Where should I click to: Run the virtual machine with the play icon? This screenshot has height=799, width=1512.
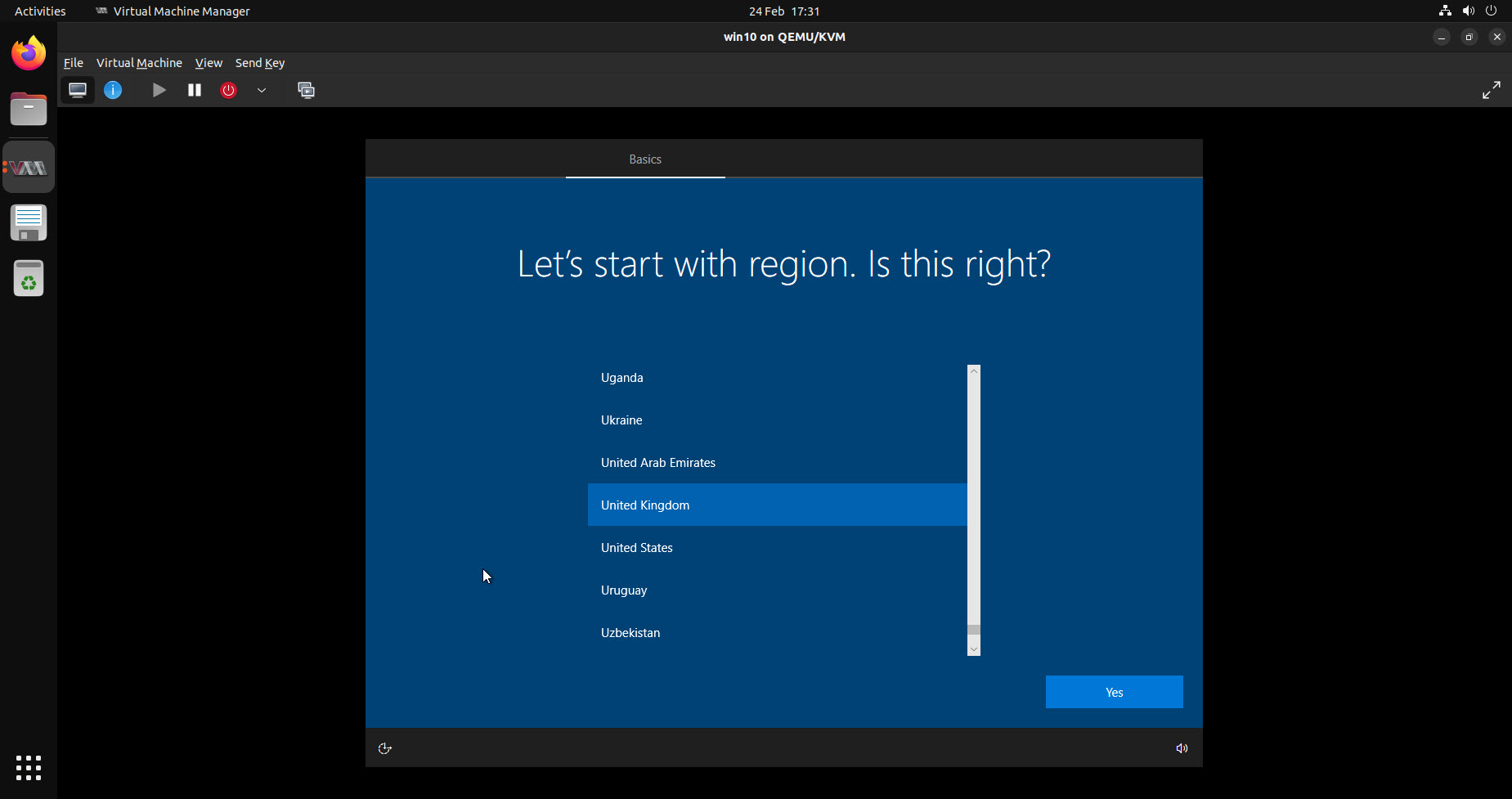point(159,90)
